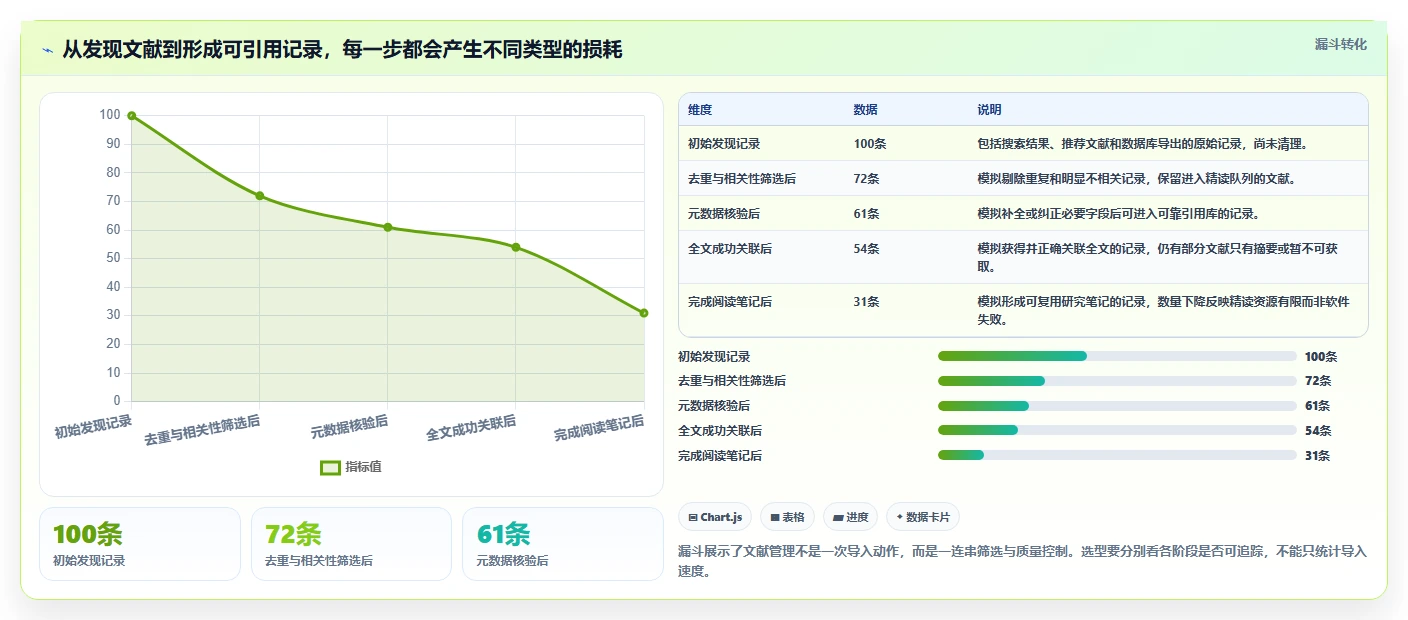Screen dimensions: 1408x620
Task: Select the 进度 tag chip
Action: pos(850,517)
